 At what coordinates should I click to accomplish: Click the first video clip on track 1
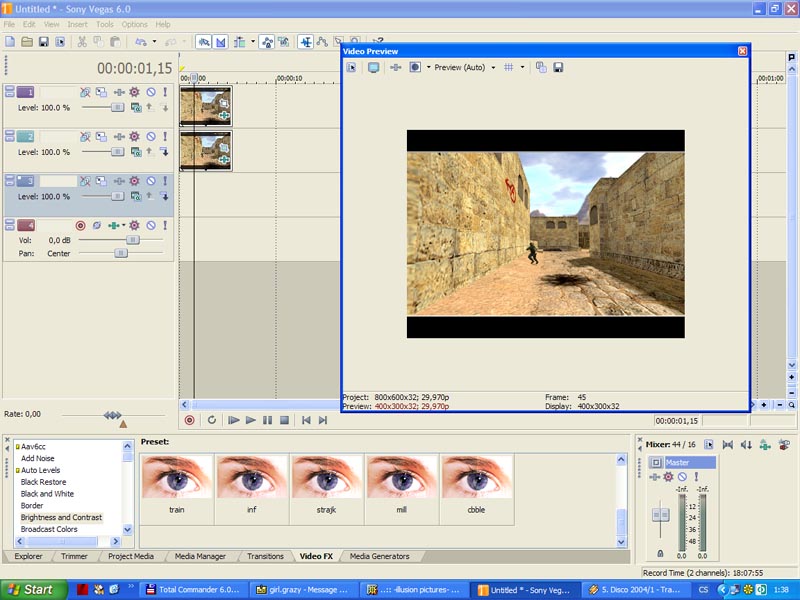pyautogui.click(x=206, y=106)
